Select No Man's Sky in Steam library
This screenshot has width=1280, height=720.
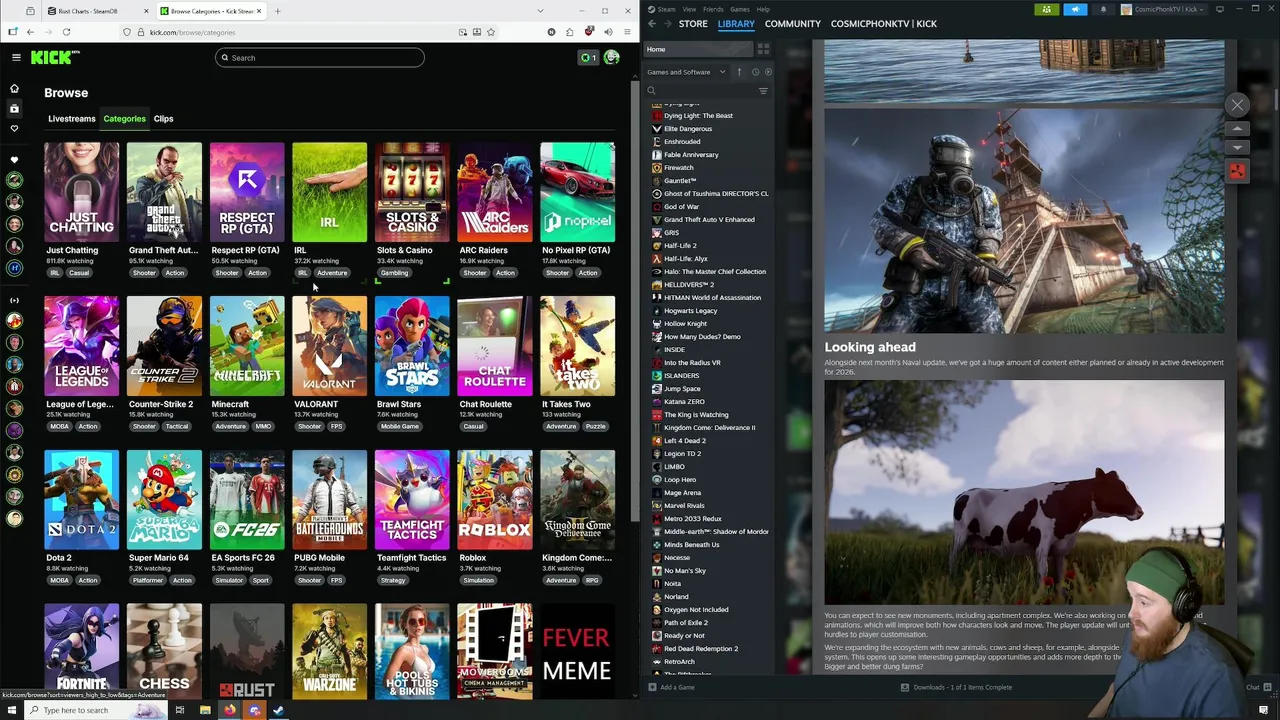coord(685,571)
